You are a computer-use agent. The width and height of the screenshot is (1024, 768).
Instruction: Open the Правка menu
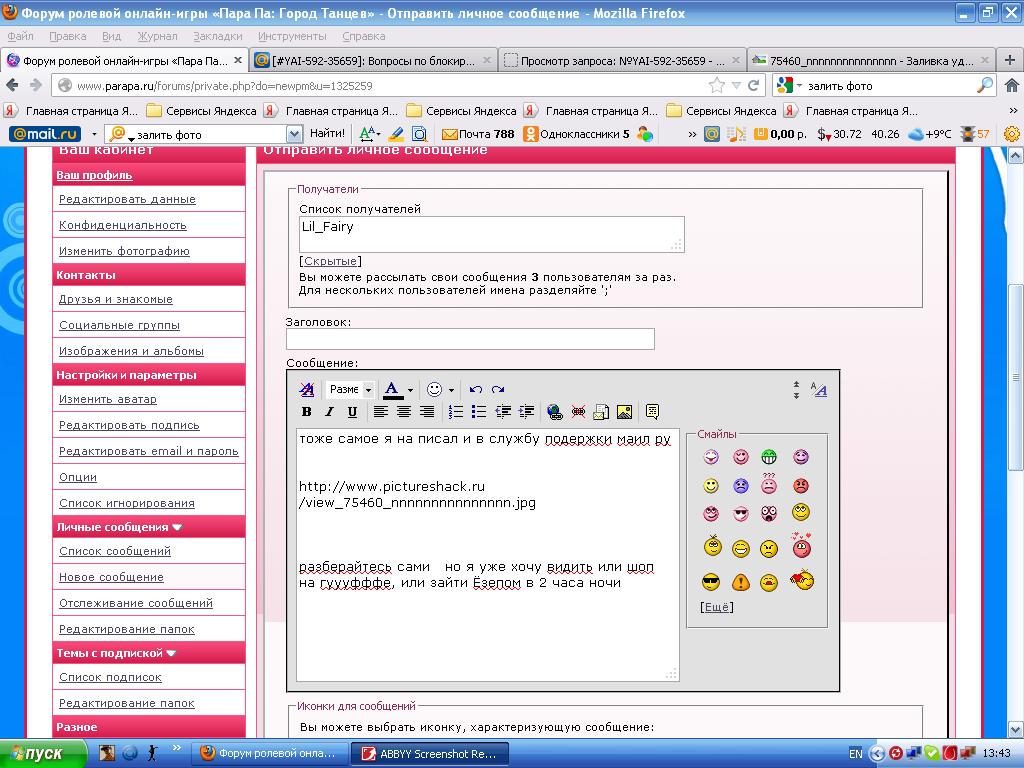tap(67, 37)
